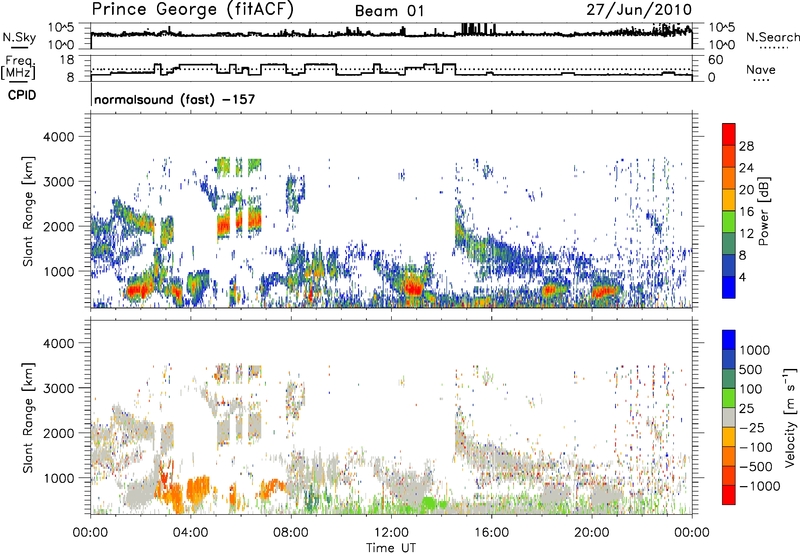This screenshot has height=554, width=800.
Task: Click the '4000' tick on the power panel
Action: (58, 137)
